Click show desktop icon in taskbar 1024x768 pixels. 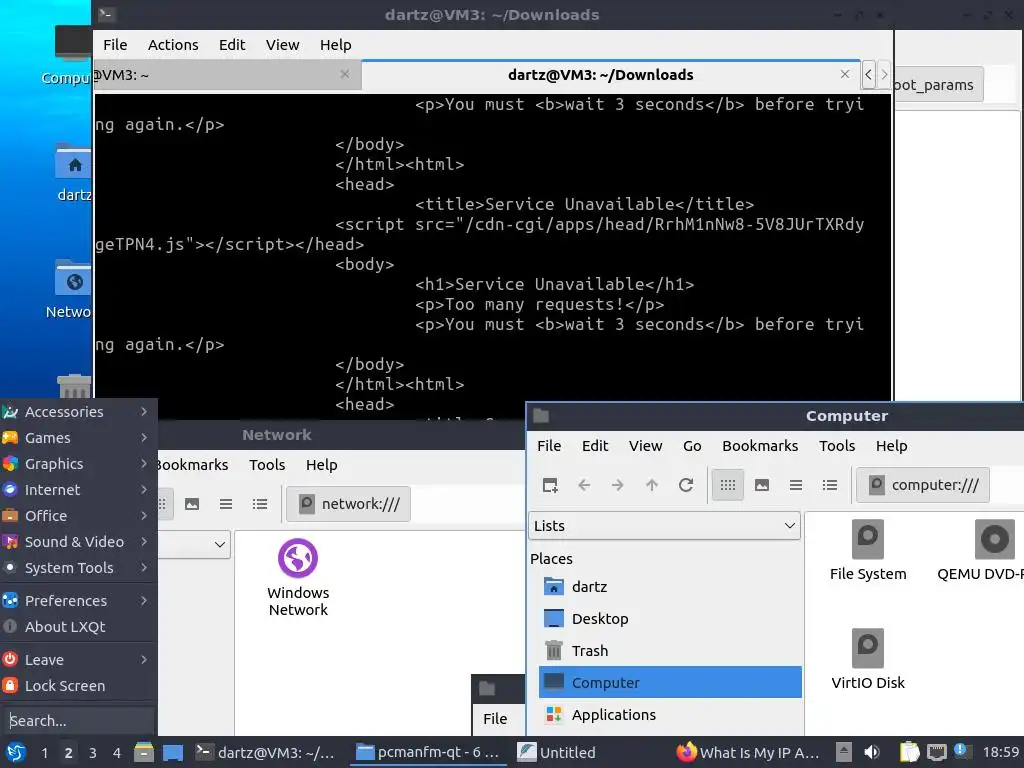pyautogui.click(x=172, y=752)
